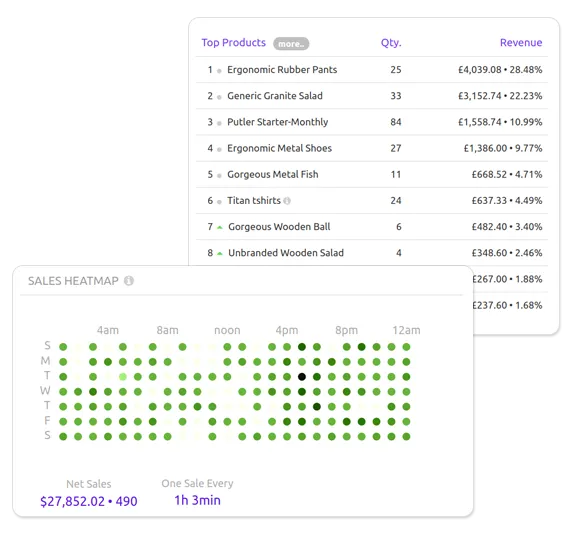Click the 8pm heatmap time label
Image resolution: width=576 pixels, height=534 pixels.
pyautogui.click(x=346, y=330)
